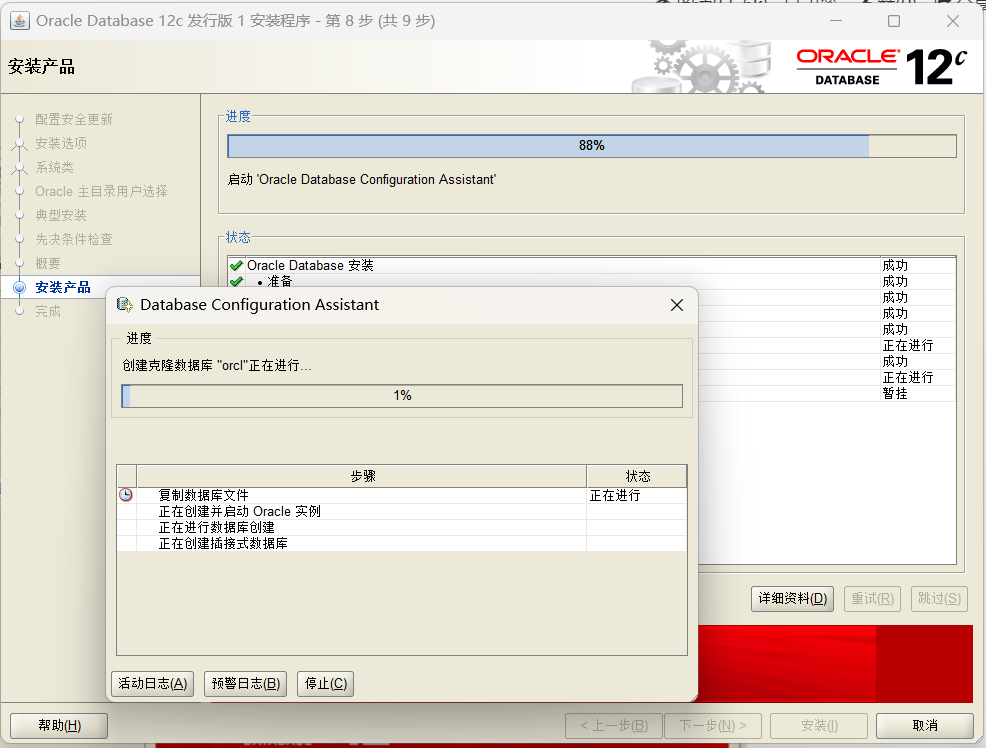Open the 活动日志(A) activity log
The image size is (986, 748).
point(153,683)
